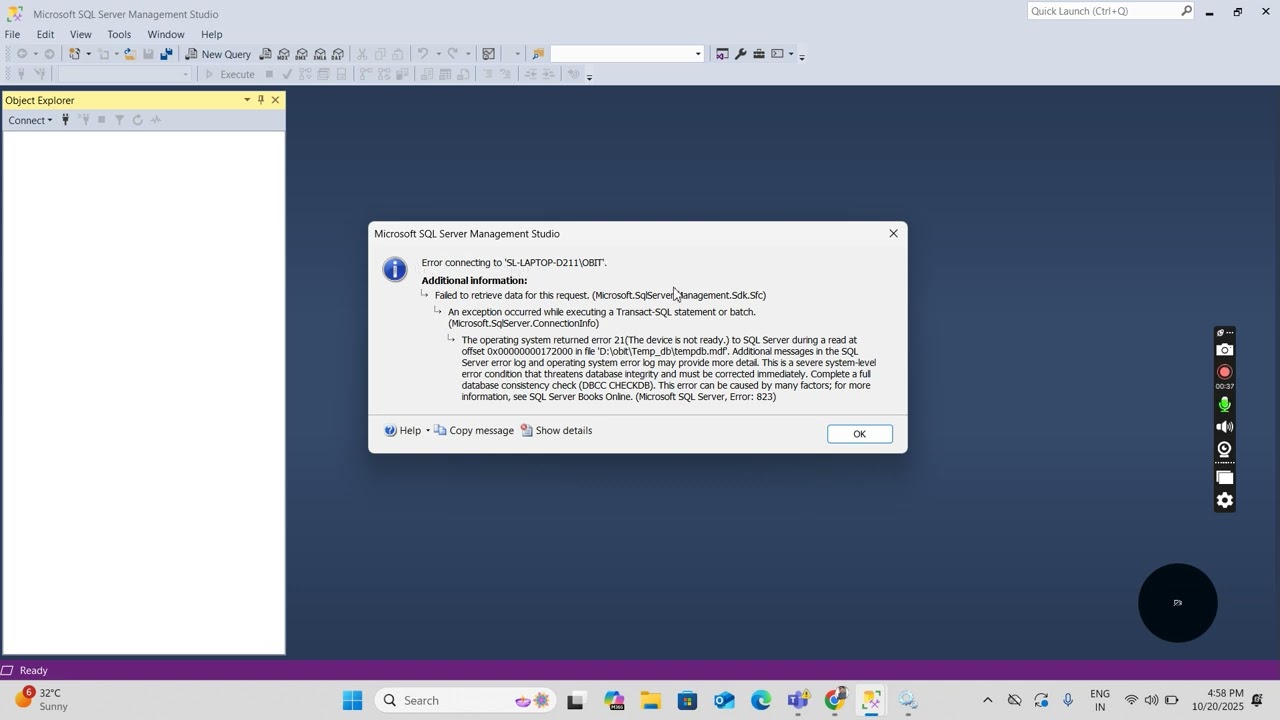Click the Save All toolbar icon
This screenshot has height=720, width=1280.
click(x=166, y=54)
